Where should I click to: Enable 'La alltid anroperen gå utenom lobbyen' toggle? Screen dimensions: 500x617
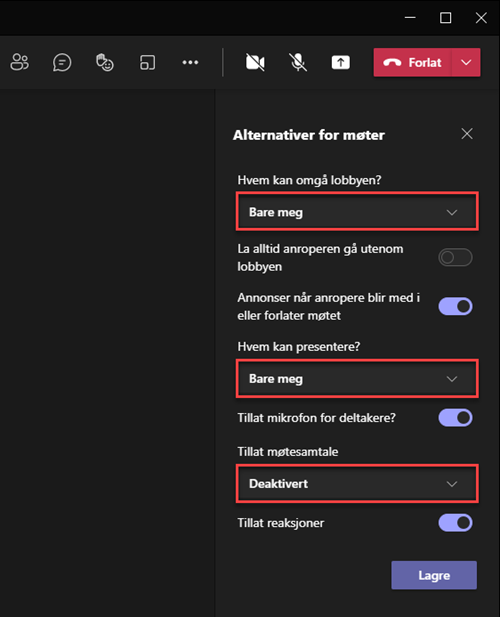pos(455,257)
